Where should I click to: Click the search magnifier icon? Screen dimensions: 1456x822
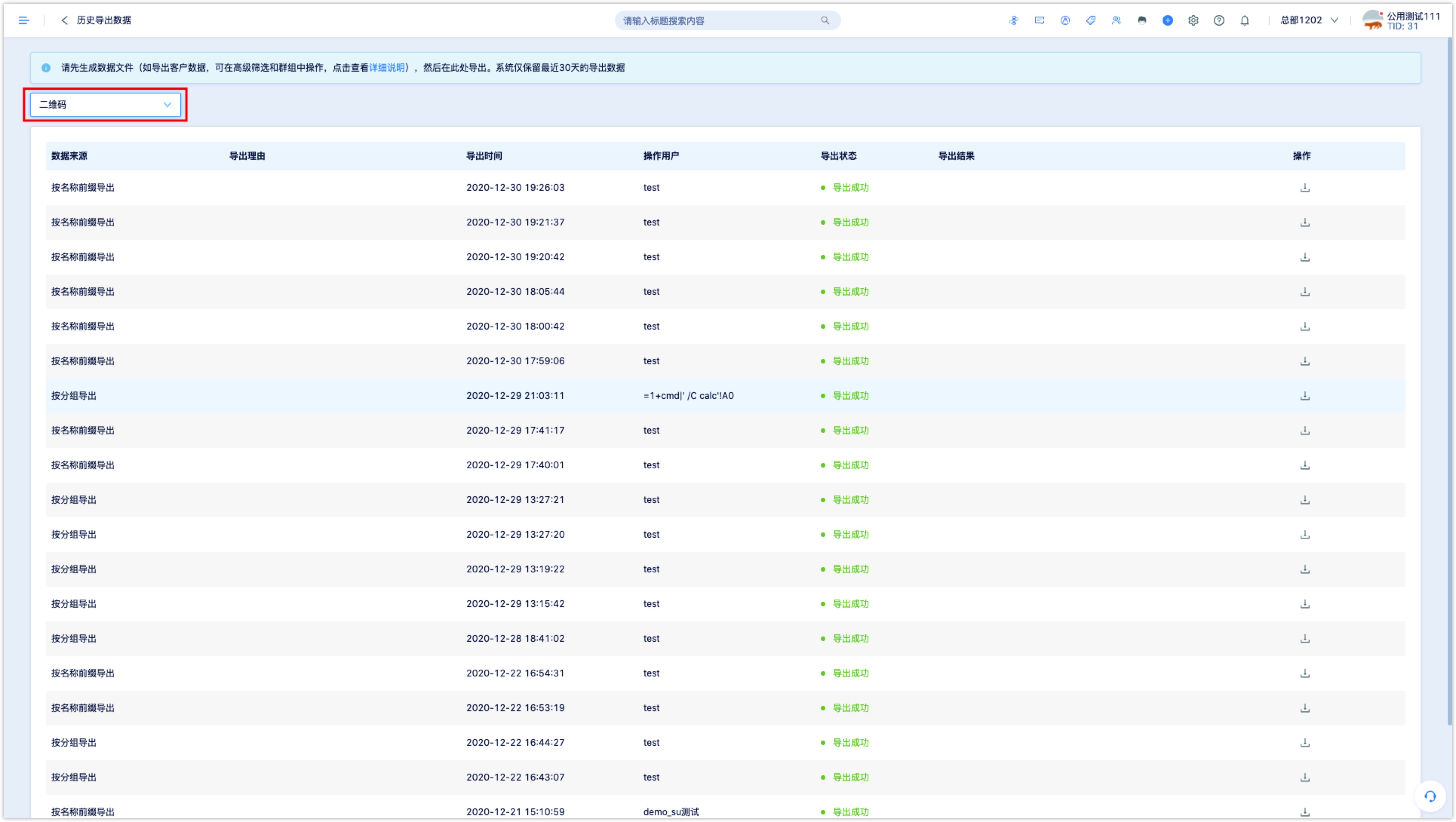pos(825,20)
